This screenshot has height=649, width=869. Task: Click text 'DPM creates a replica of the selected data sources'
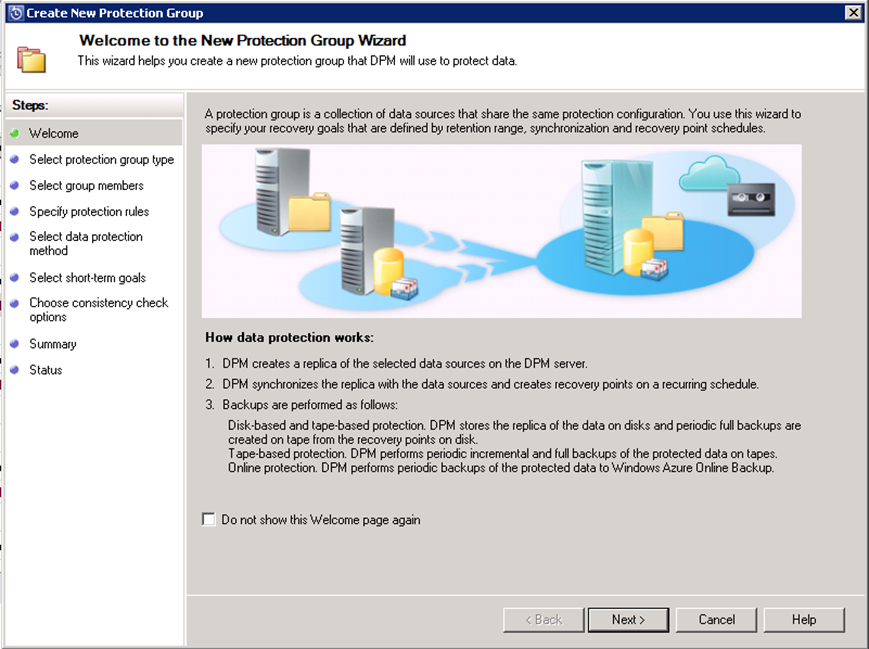click(405, 364)
